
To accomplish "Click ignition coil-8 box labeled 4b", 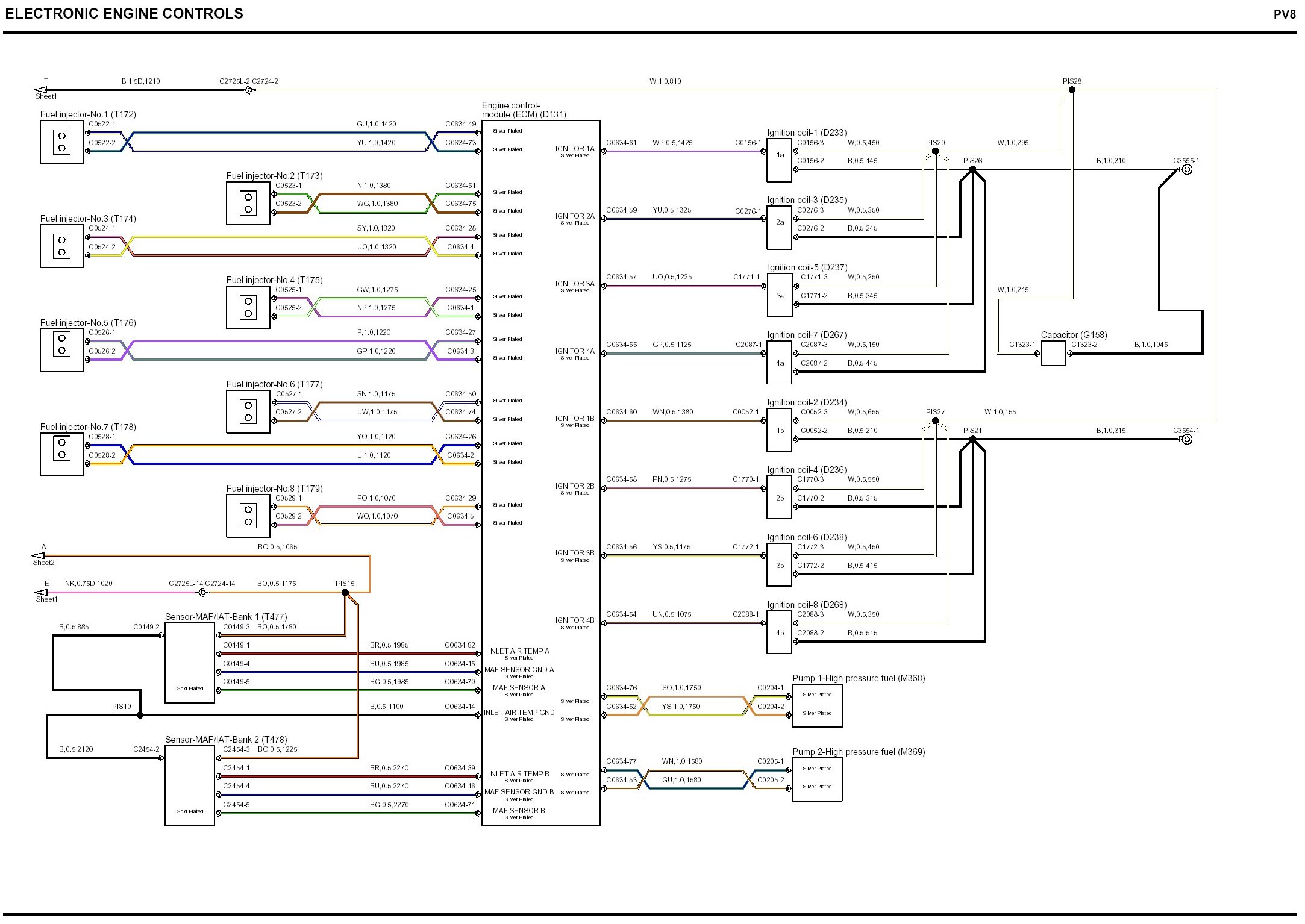I will point(779,633).
